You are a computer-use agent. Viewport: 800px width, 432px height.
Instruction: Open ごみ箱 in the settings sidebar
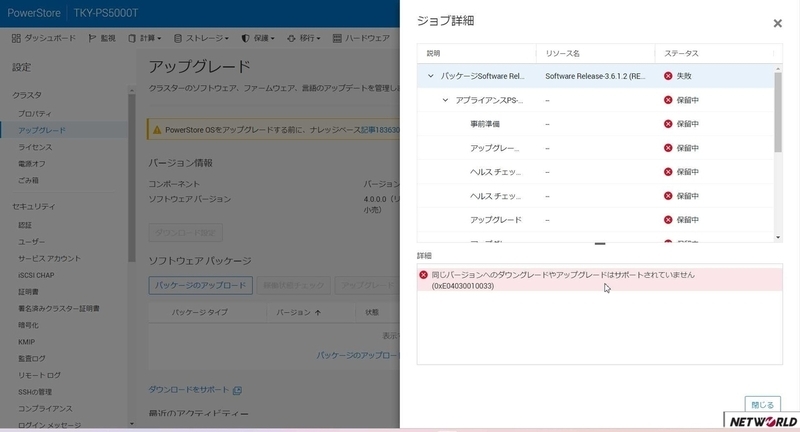pyautogui.click(x=28, y=180)
